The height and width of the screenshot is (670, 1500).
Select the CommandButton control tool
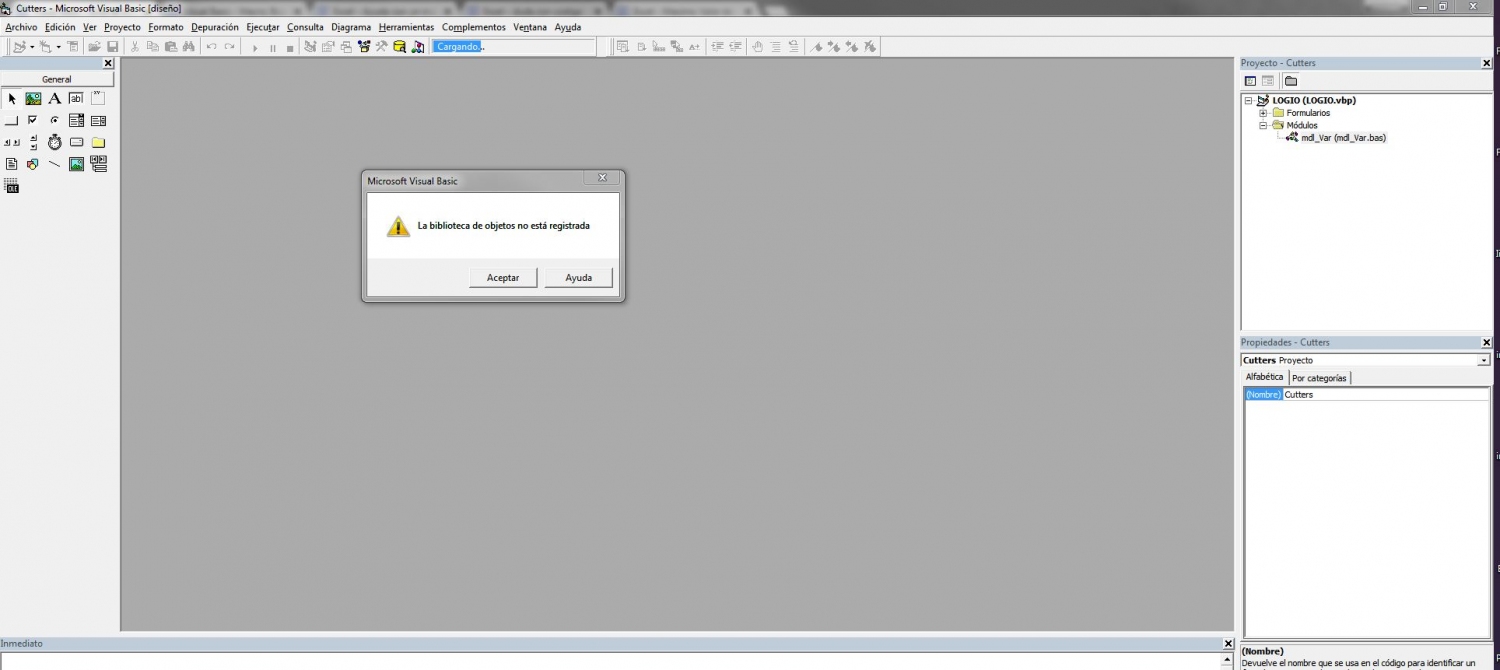pos(12,120)
